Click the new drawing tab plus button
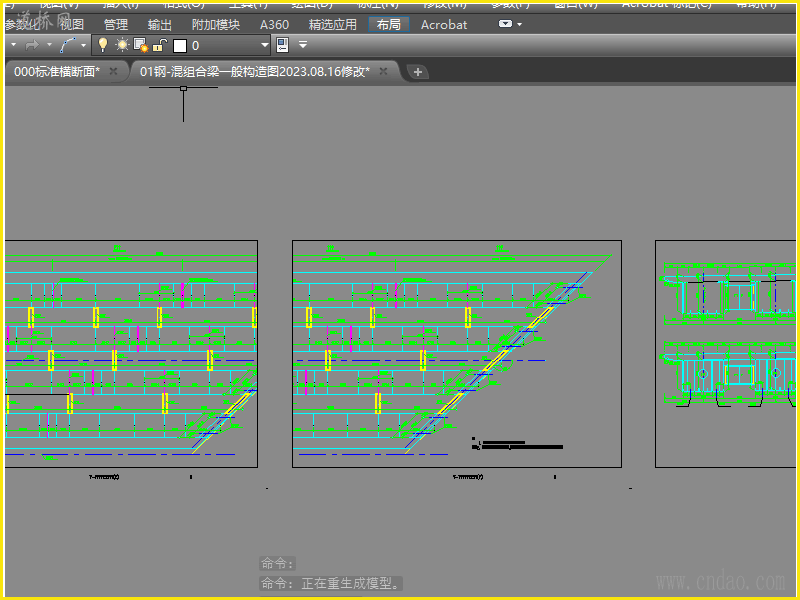The image size is (800, 600). 418,72
